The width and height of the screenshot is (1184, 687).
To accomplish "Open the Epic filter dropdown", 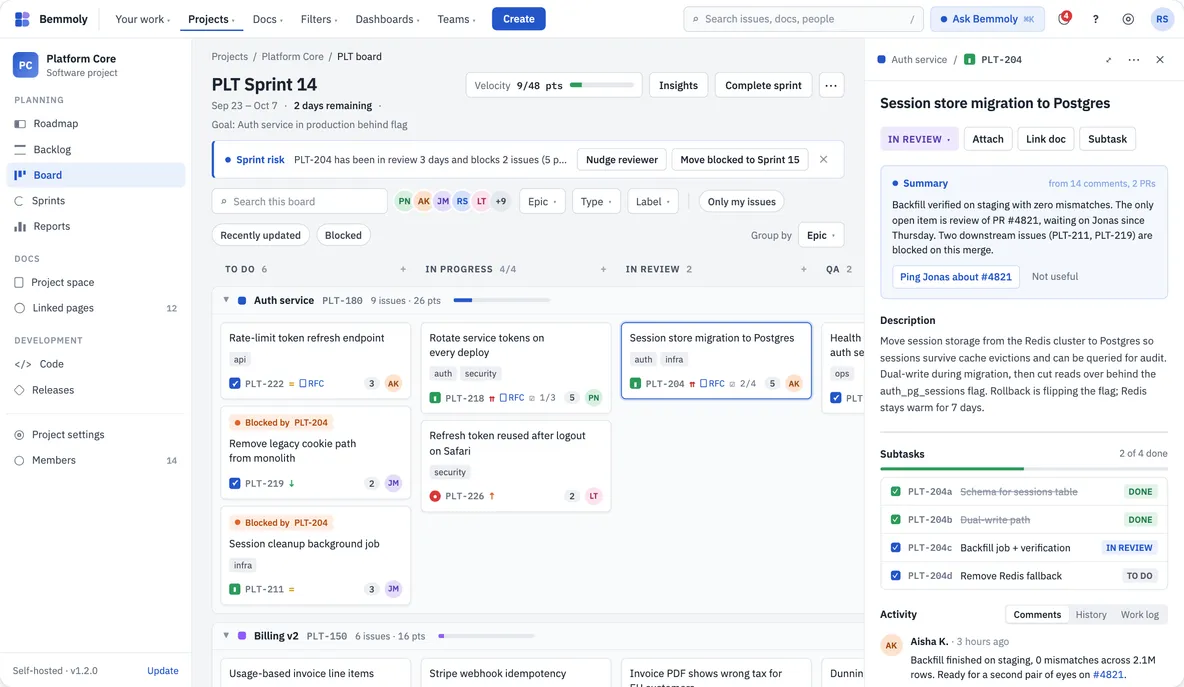I will [542, 202].
